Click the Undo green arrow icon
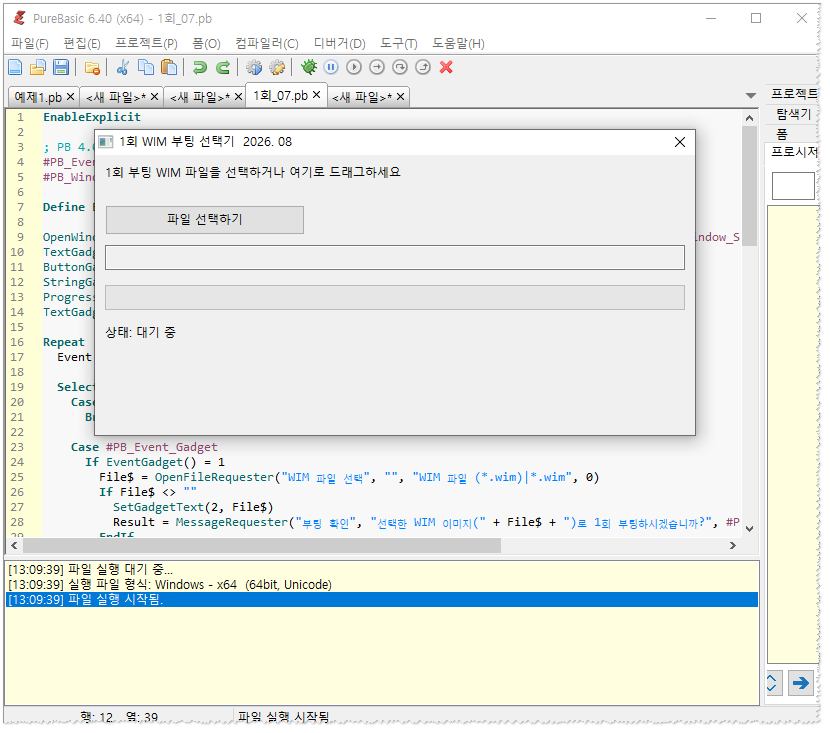830x733 pixels. 200,67
